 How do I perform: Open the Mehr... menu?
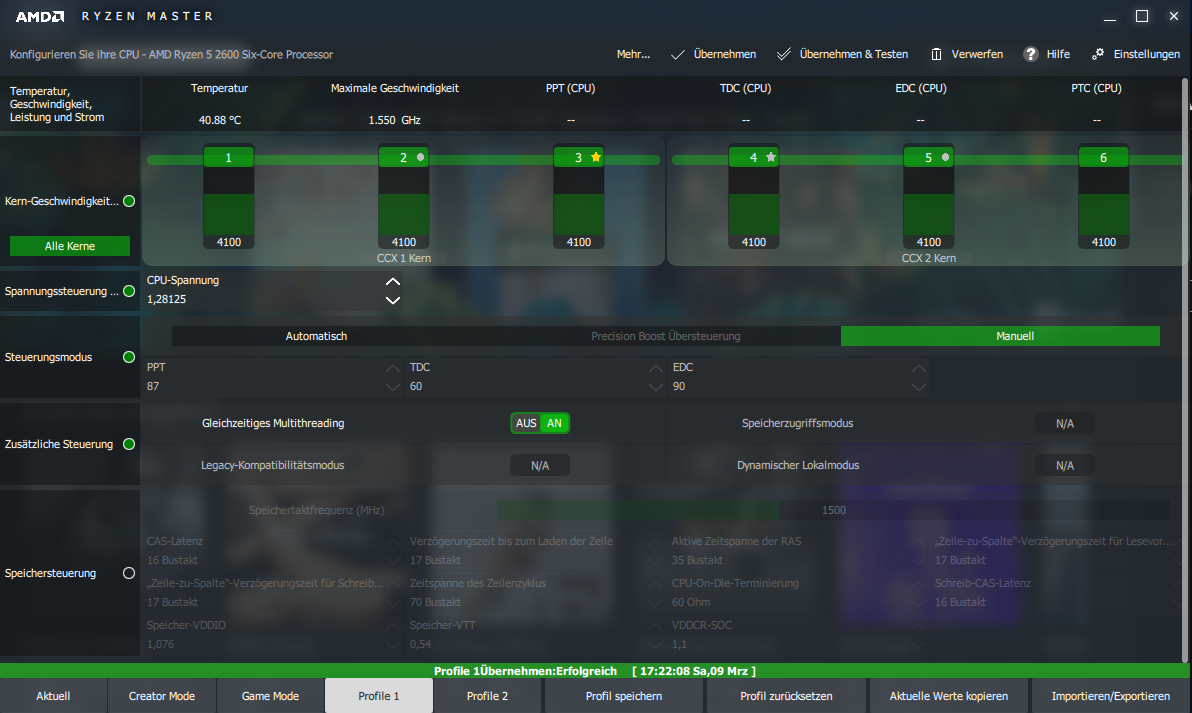[x=633, y=54]
